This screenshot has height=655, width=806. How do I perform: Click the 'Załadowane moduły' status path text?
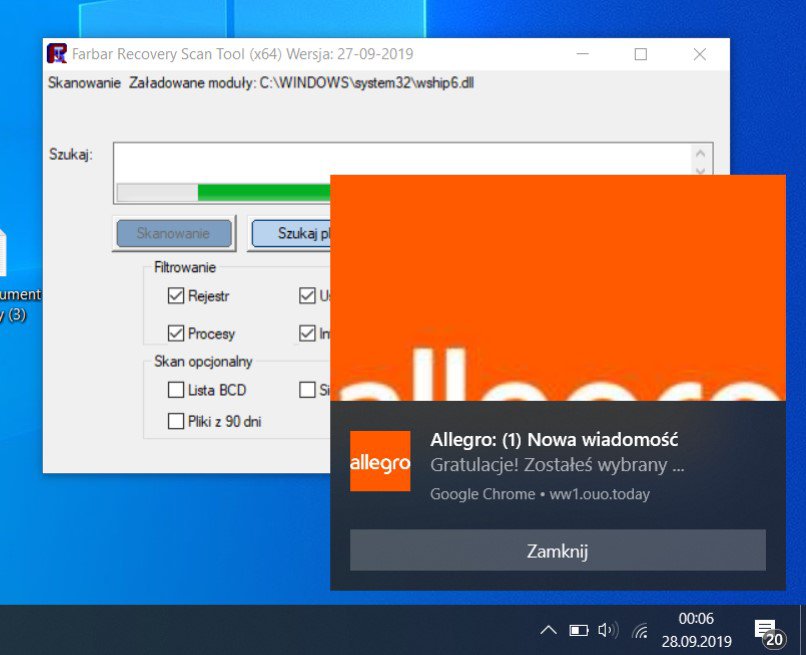click(x=301, y=83)
